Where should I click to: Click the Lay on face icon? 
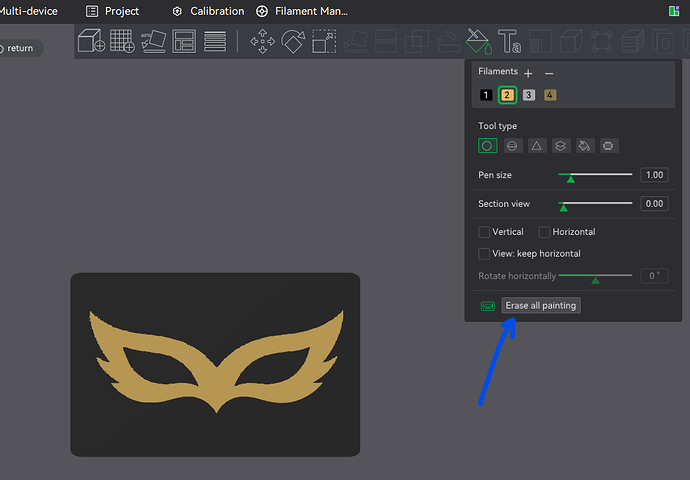tap(355, 41)
